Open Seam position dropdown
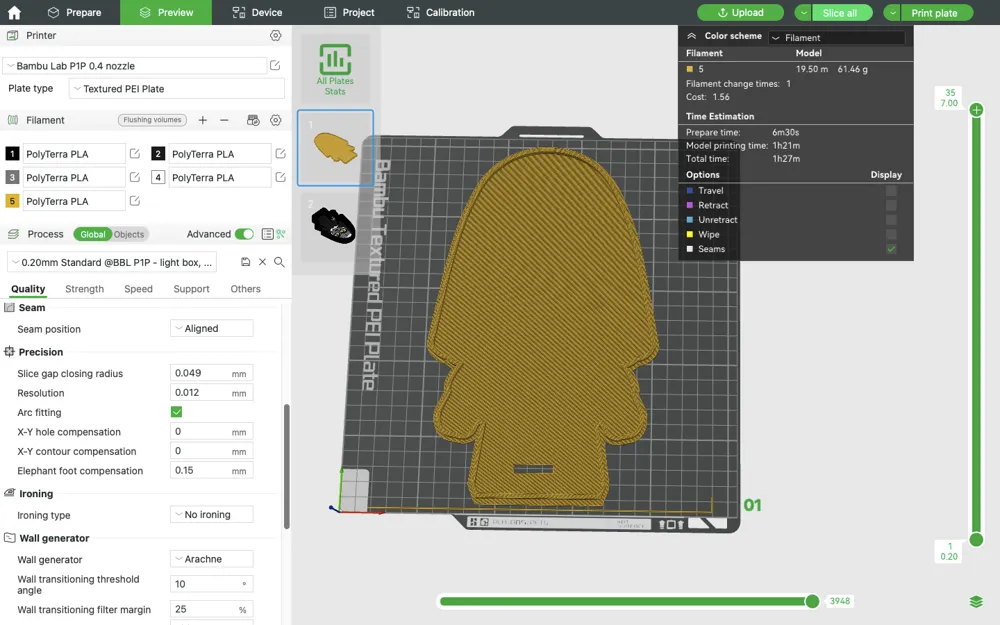1000x625 pixels. tap(212, 328)
